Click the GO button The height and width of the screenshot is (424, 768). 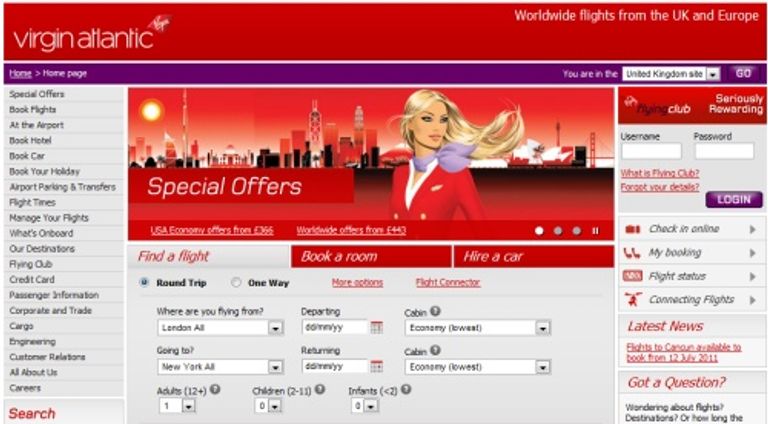743,73
